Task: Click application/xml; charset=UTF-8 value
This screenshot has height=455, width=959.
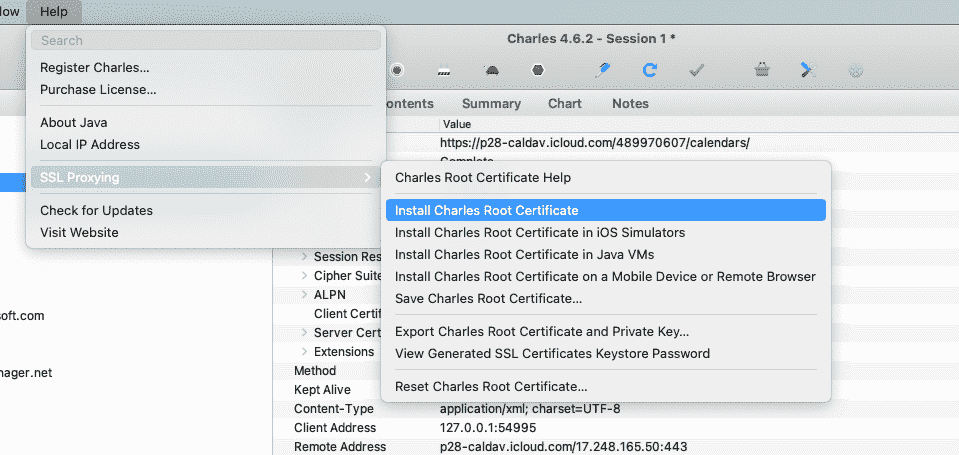Action: coord(530,409)
